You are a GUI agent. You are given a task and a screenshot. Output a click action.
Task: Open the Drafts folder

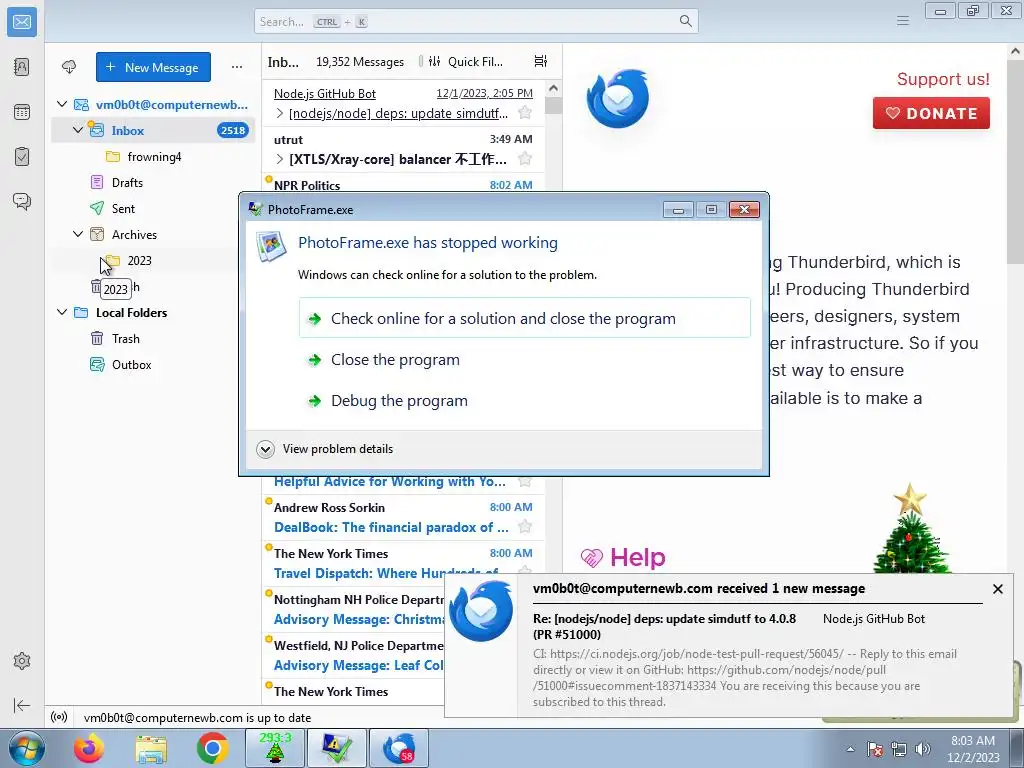pyautogui.click(x=153, y=183)
